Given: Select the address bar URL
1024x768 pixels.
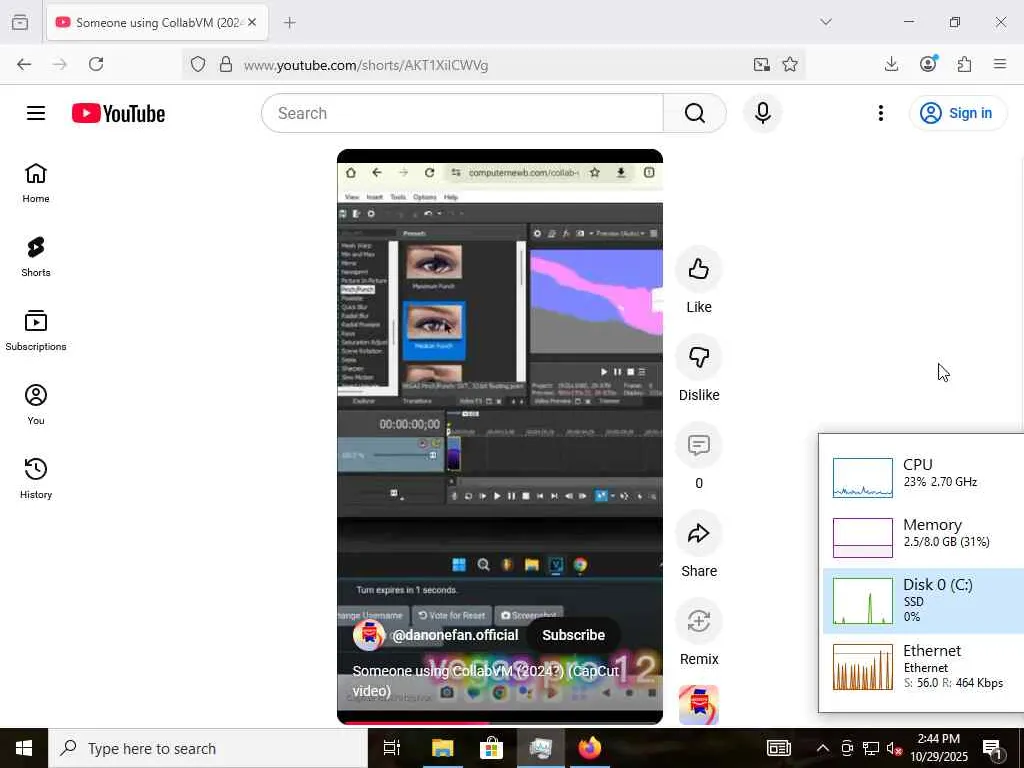Looking at the screenshot, I should coord(366,65).
